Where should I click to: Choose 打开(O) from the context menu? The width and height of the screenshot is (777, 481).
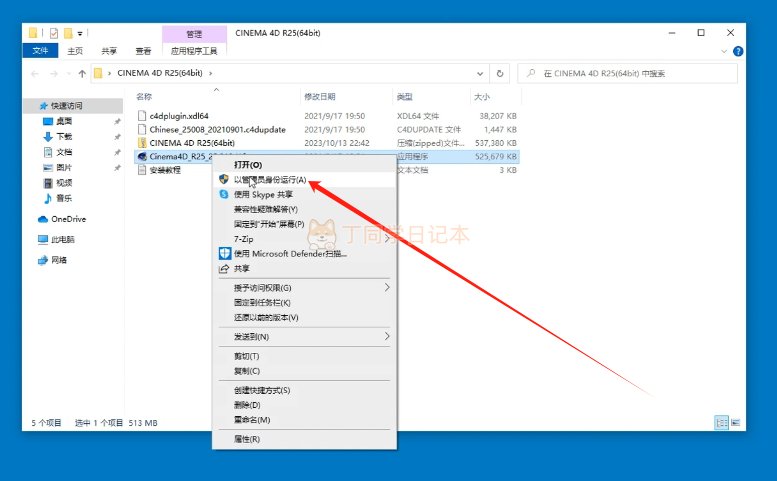point(248,164)
